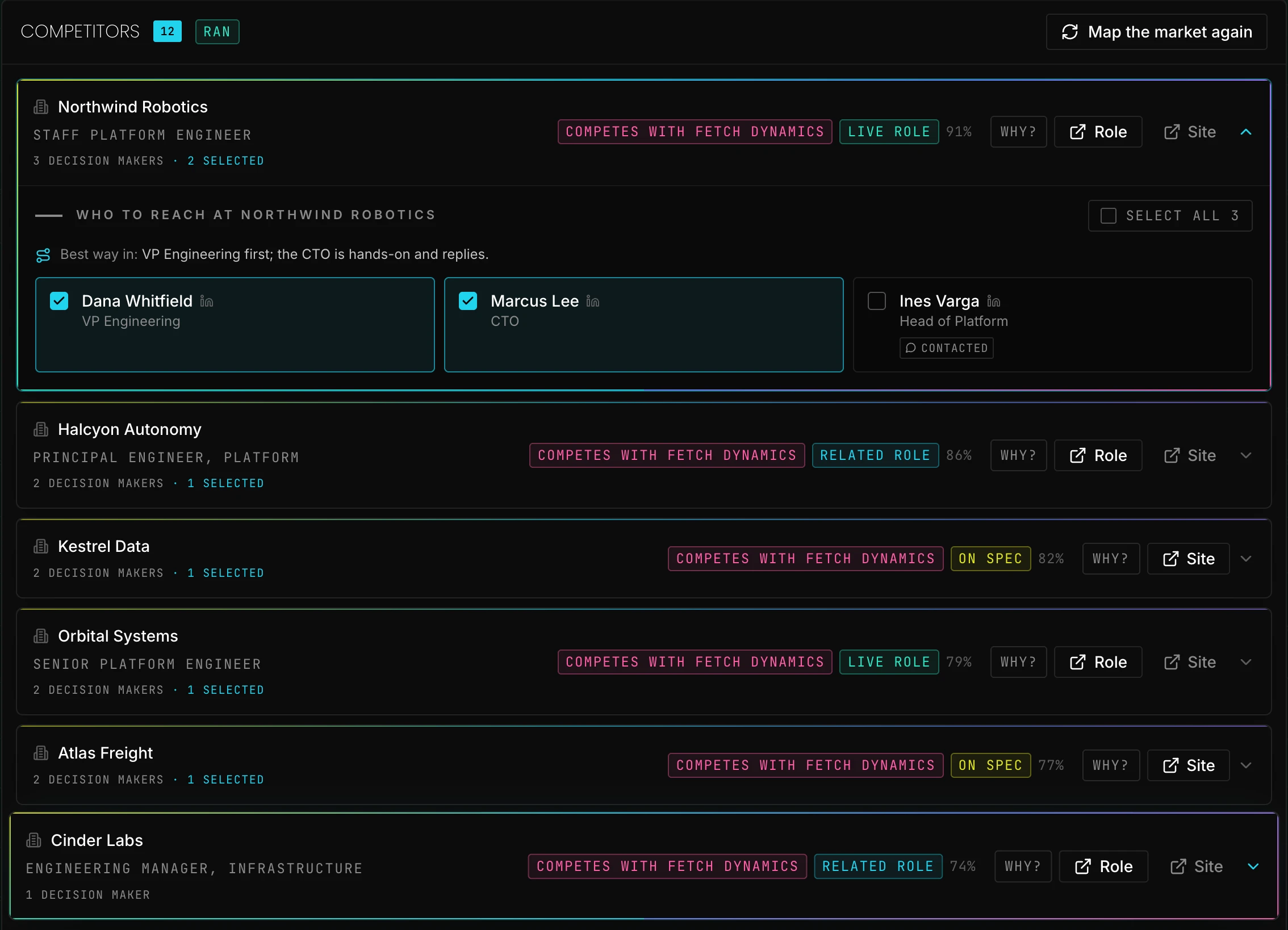This screenshot has height=930, width=1288.
Task: Click the Map the market again button
Action: pyautogui.click(x=1157, y=32)
